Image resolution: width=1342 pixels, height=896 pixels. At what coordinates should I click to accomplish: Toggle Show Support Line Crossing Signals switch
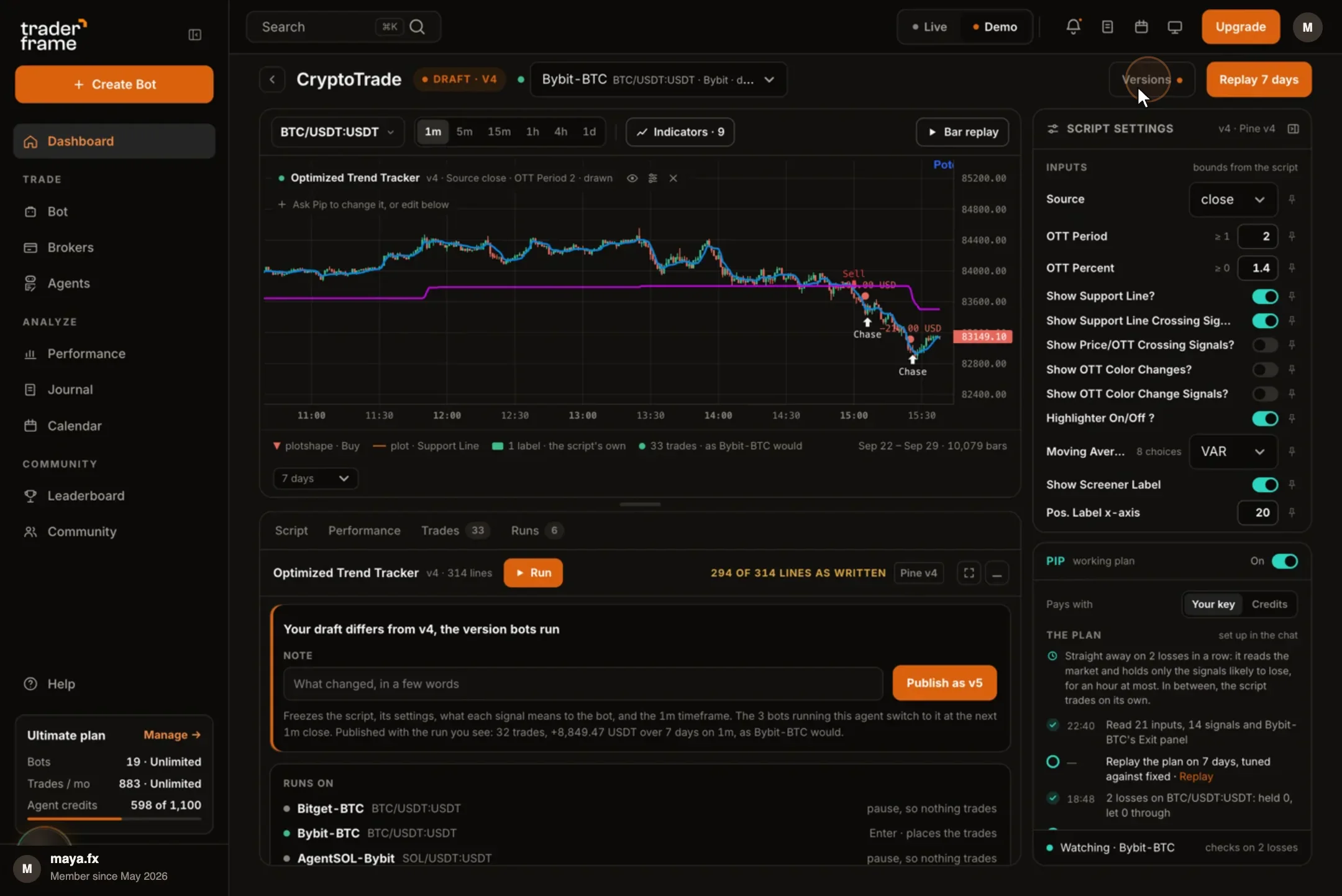pos(1265,321)
